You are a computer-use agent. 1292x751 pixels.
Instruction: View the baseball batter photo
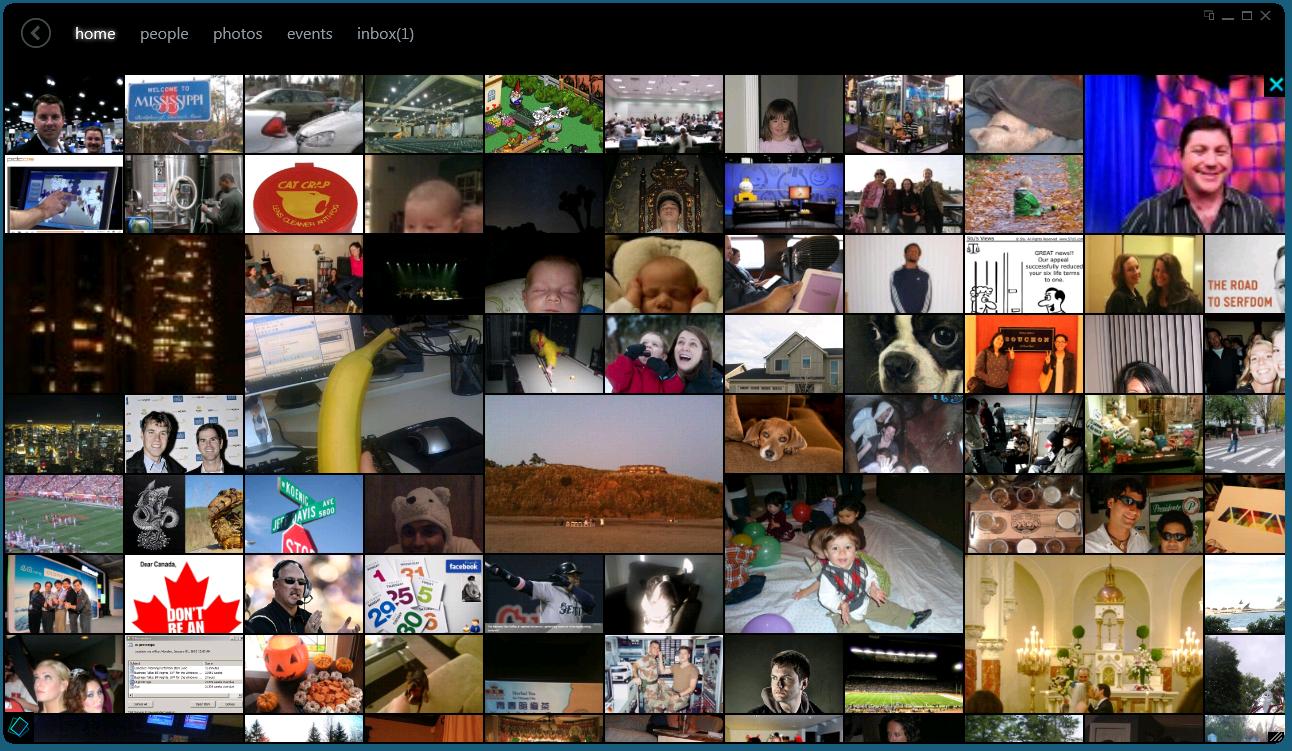pyautogui.click(x=544, y=594)
